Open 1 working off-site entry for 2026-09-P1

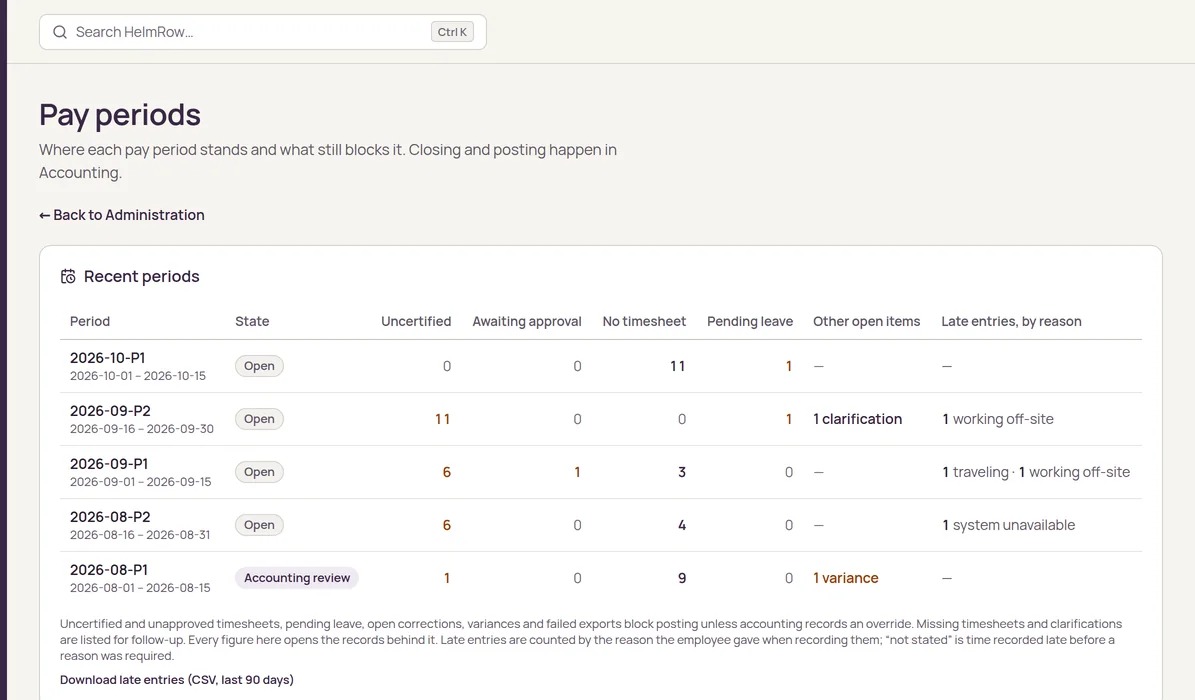1075,472
